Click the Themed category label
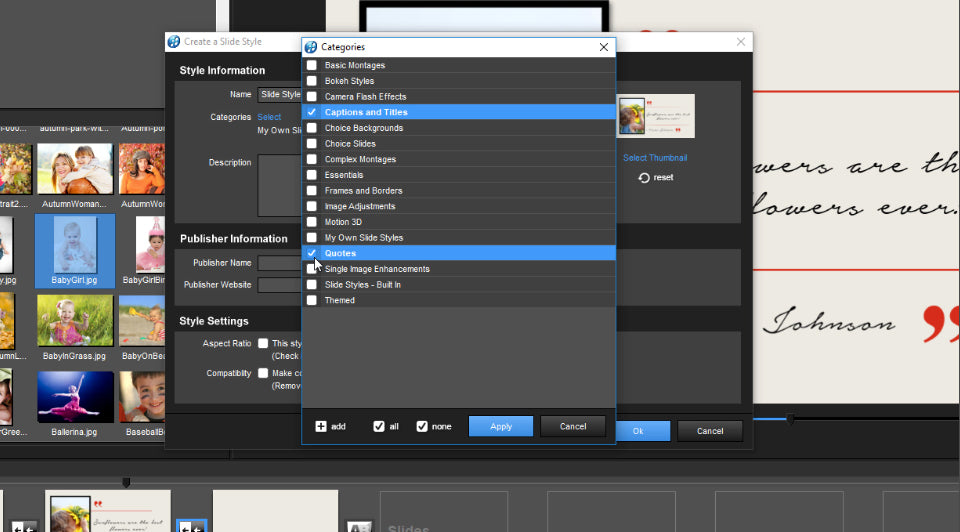 coord(340,301)
